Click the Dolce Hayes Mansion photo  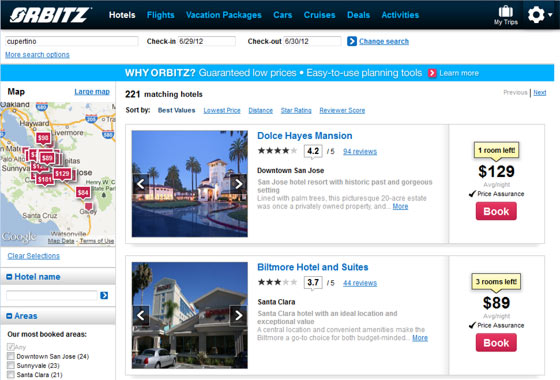click(x=190, y=184)
